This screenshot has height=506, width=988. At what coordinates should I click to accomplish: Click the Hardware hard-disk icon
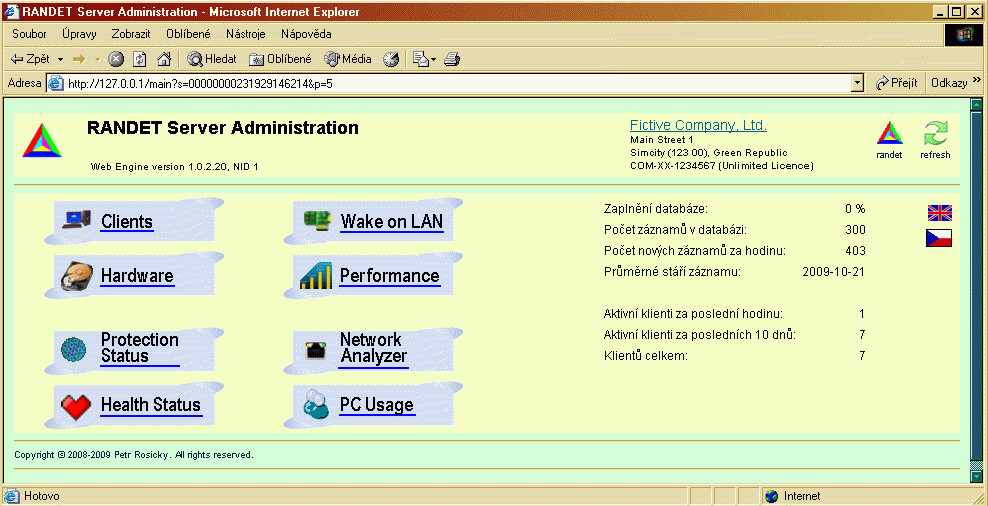coord(76,276)
